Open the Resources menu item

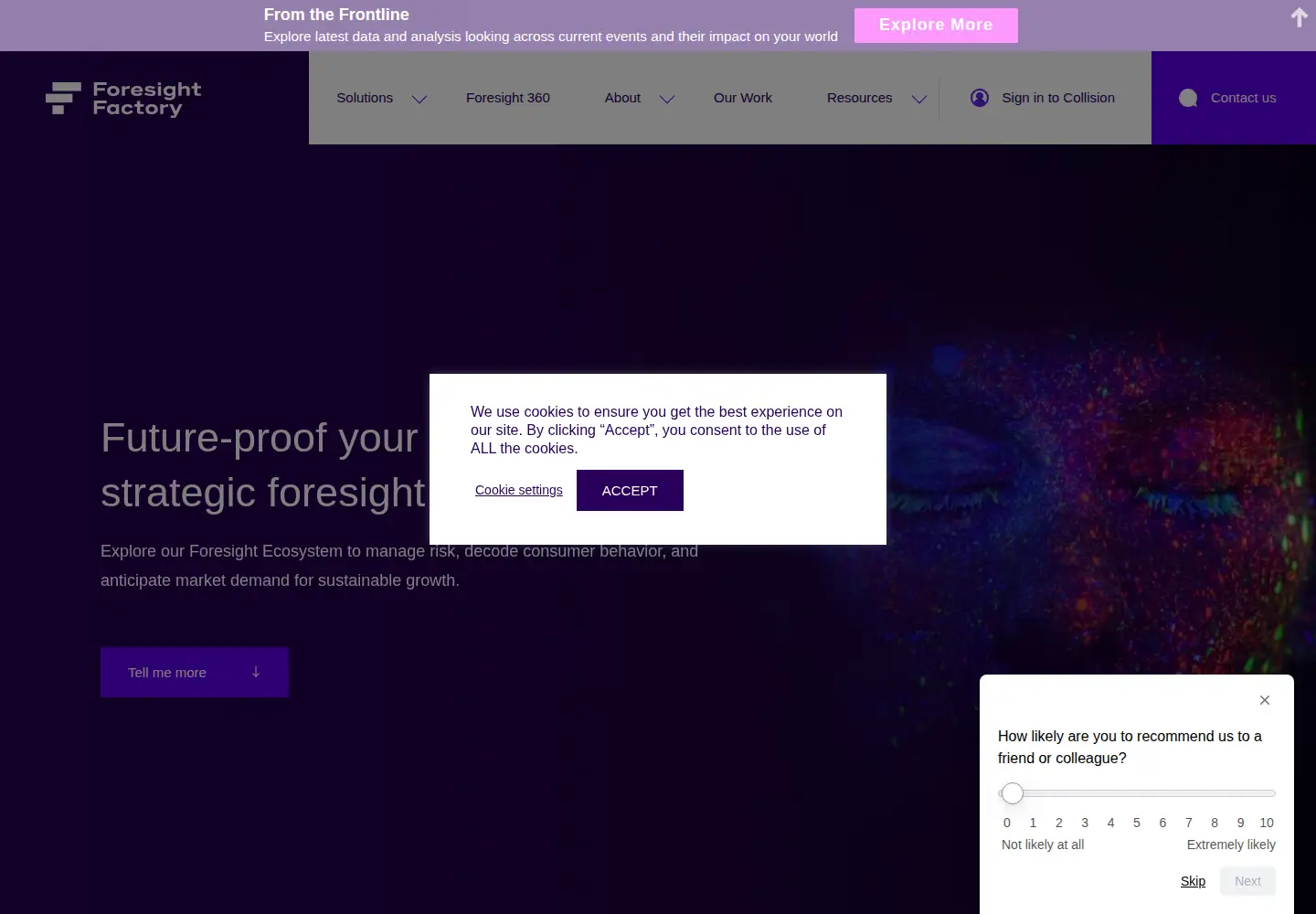(859, 98)
